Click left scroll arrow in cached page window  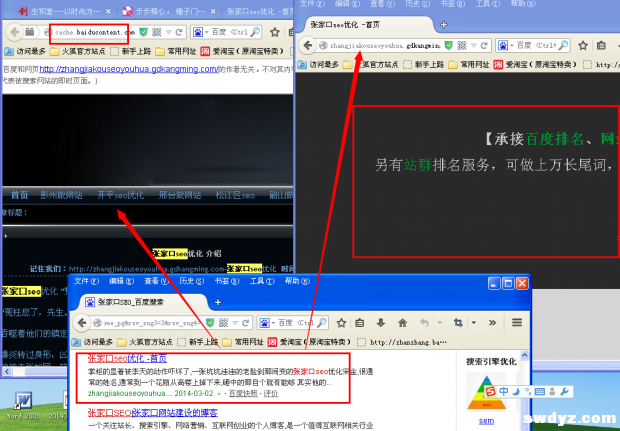(7, 372)
